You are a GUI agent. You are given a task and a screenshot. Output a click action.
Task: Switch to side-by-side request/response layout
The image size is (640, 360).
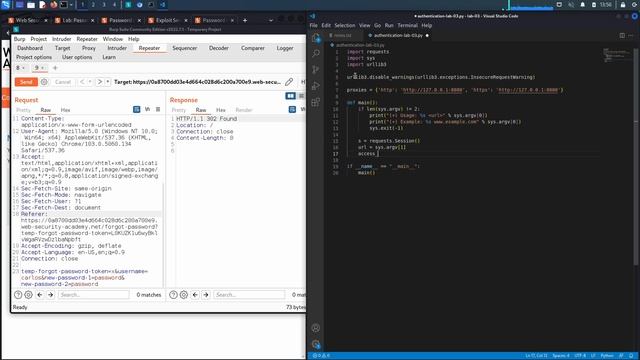coord(290,96)
